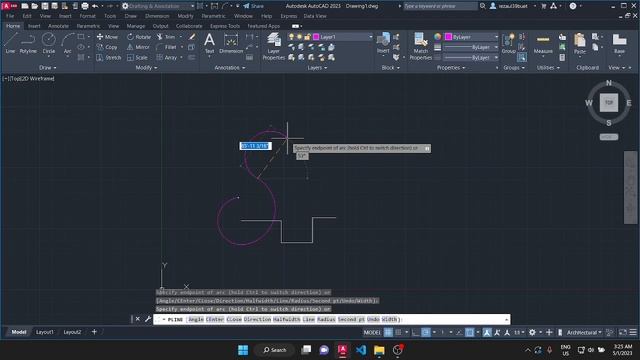The height and width of the screenshot is (360, 640).
Task: Select the Arc tool
Action: click(x=67, y=44)
